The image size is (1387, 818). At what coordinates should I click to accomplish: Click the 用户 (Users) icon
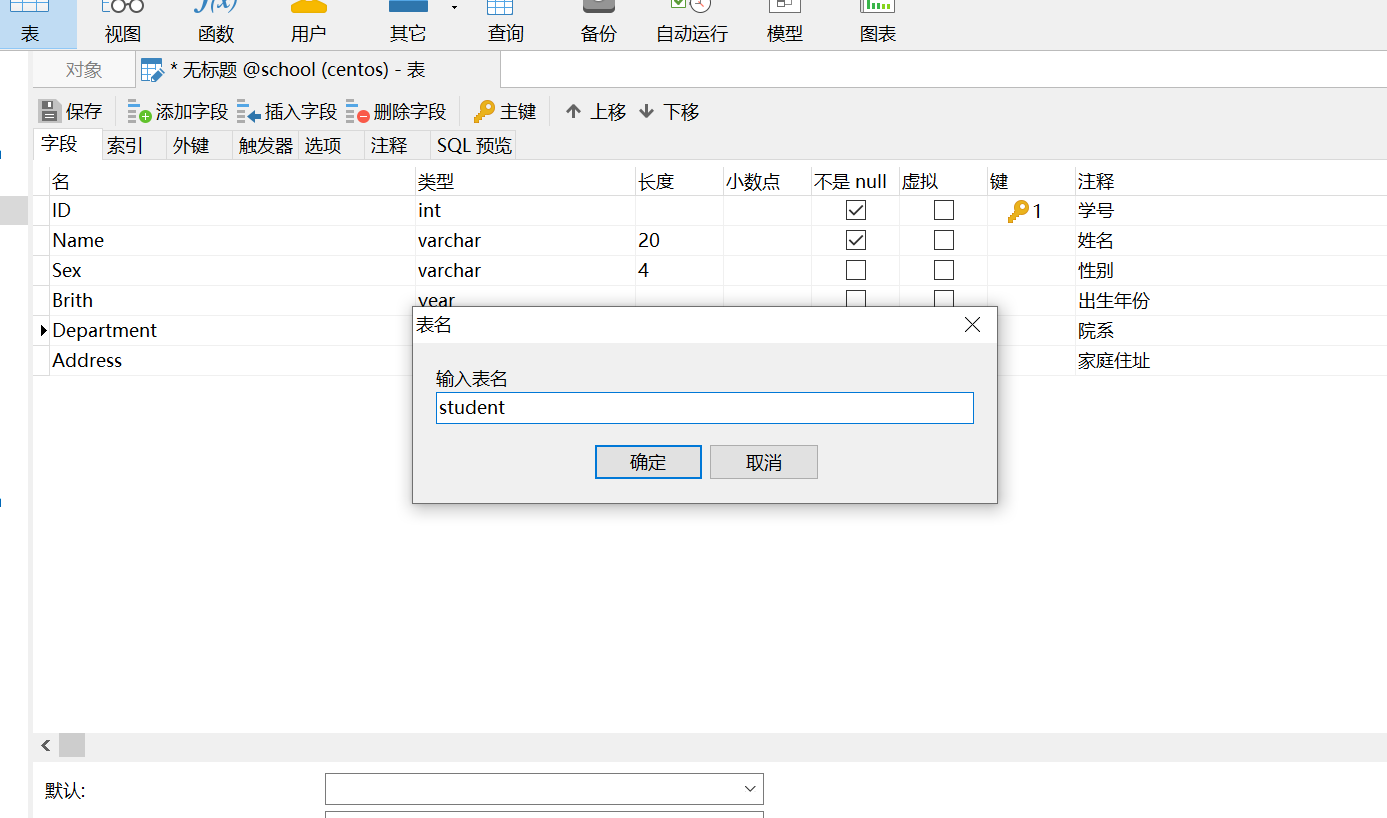pos(308,22)
